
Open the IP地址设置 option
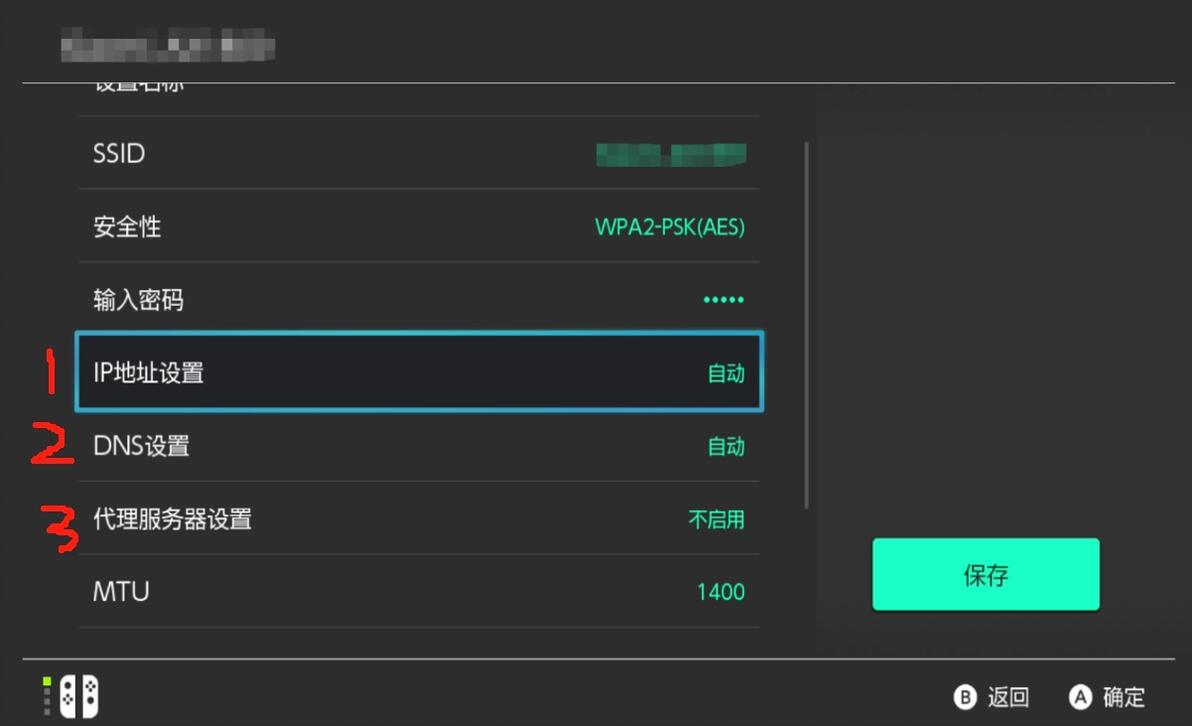(419, 373)
